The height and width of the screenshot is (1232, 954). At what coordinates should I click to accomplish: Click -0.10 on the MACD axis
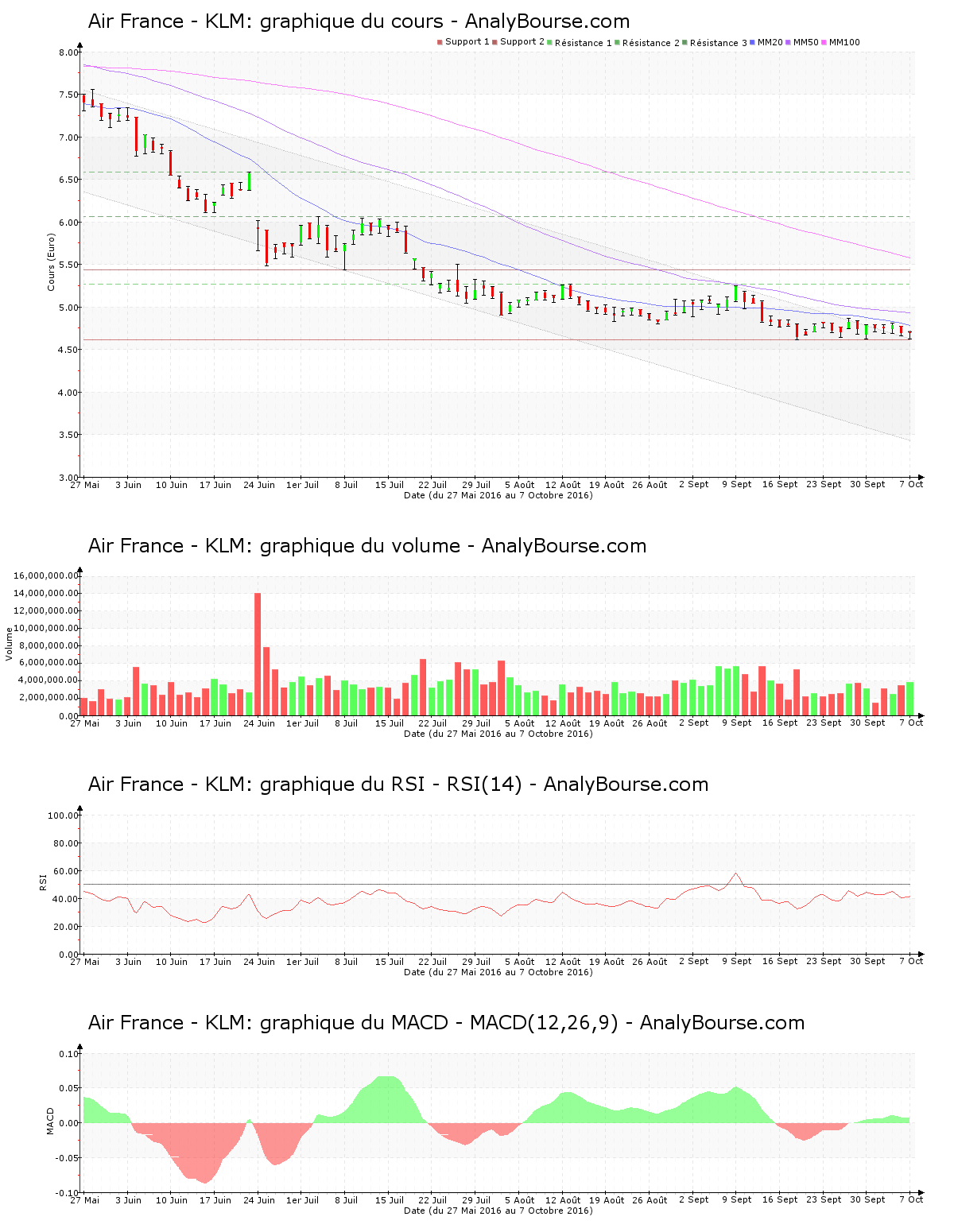tap(68, 1193)
